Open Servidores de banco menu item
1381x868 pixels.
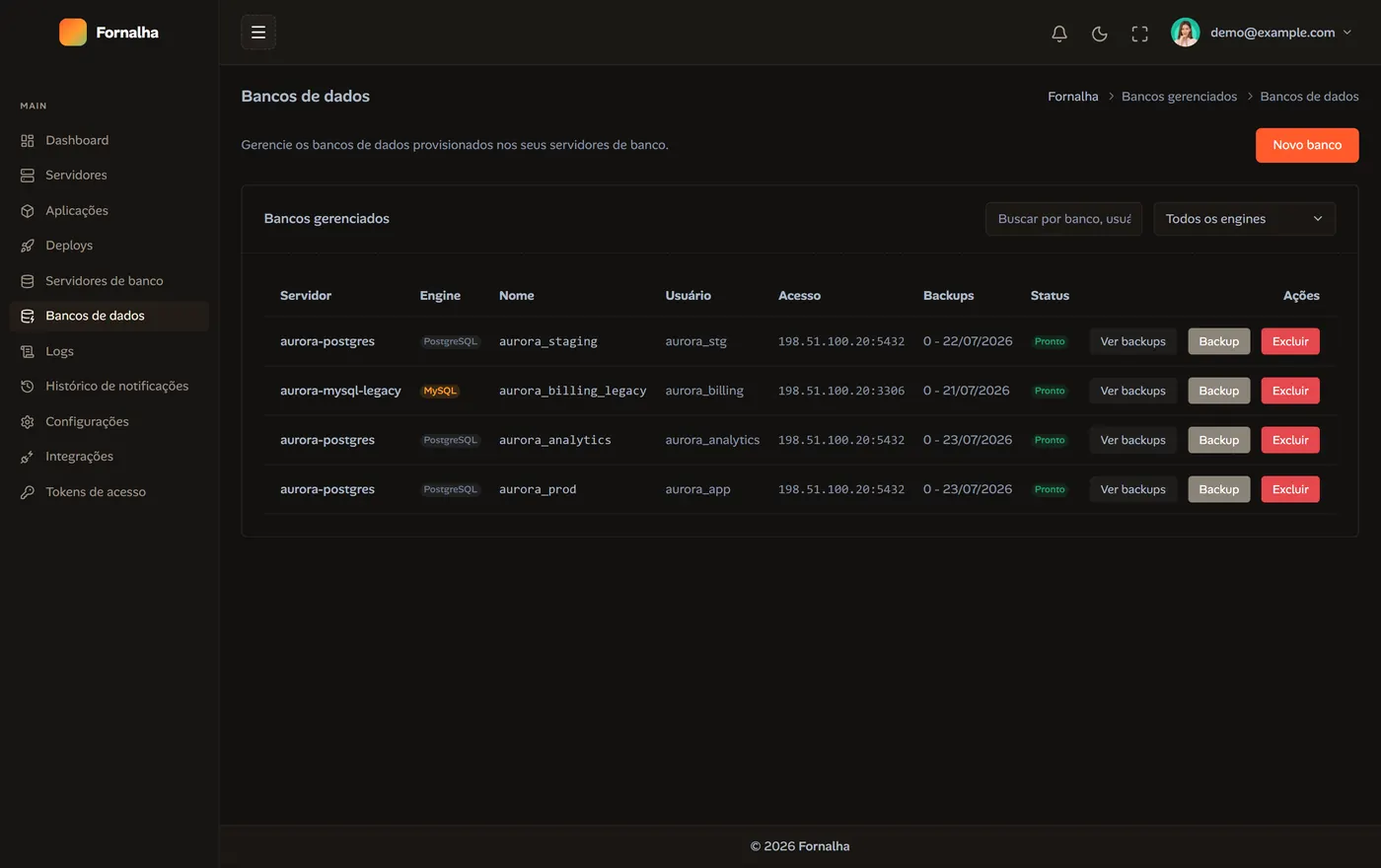109,281
